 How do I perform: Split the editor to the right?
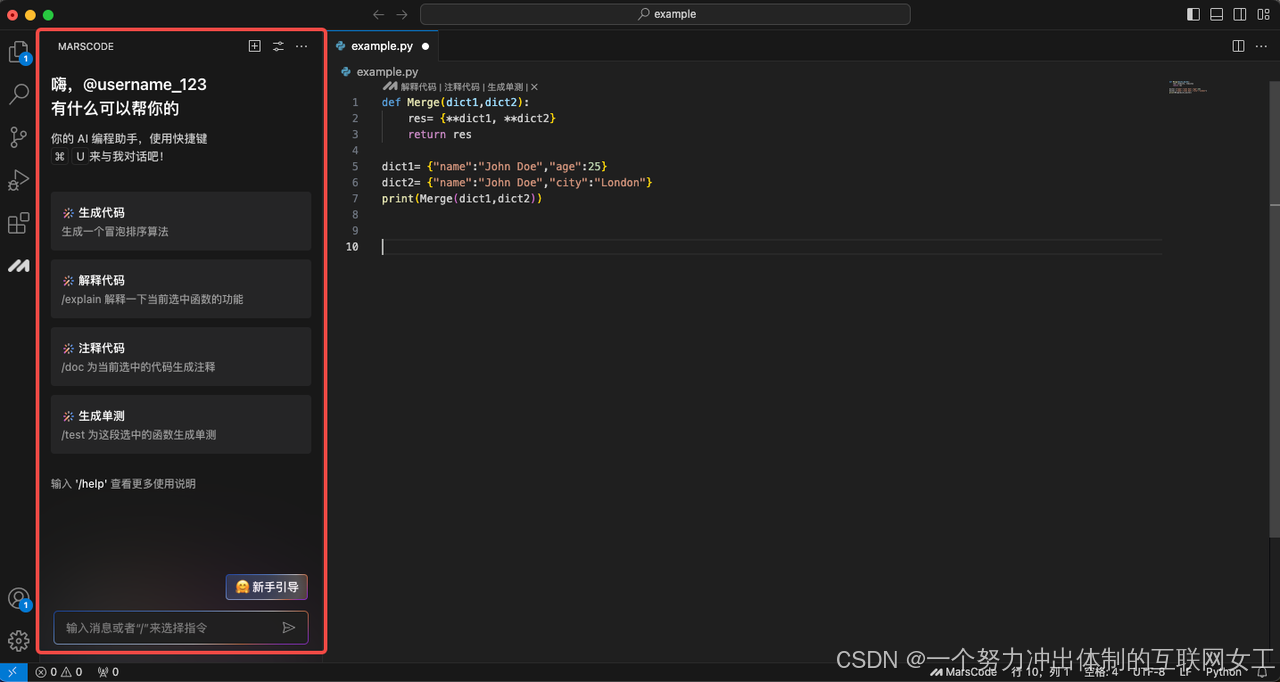point(1238,46)
